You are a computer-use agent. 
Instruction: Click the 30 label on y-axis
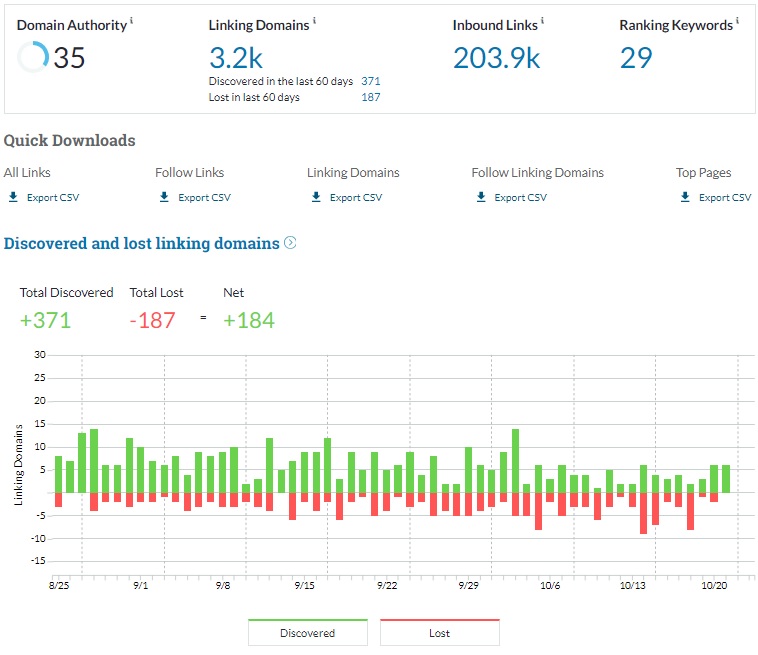tap(40, 355)
